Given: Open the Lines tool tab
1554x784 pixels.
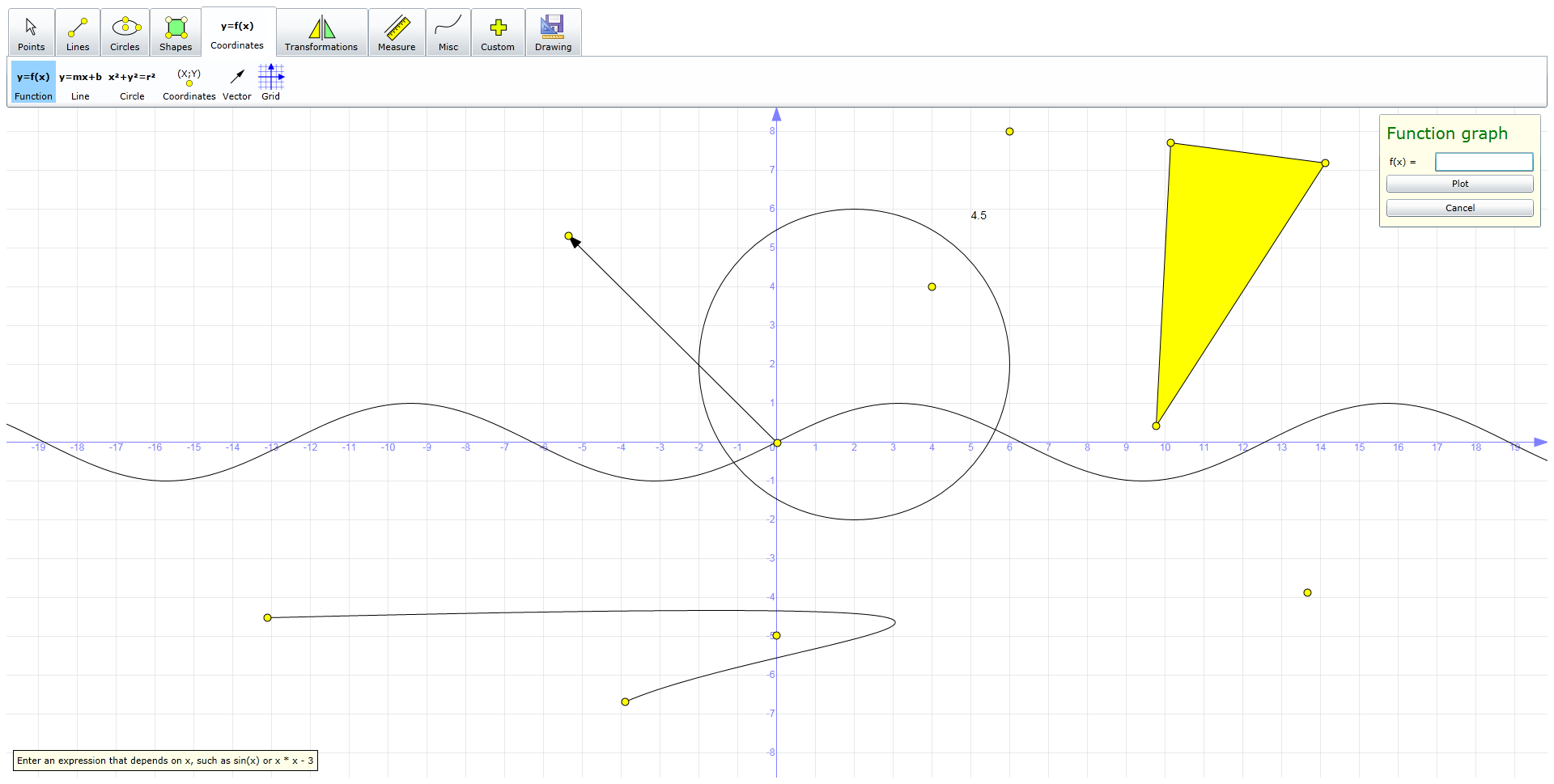Looking at the screenshot, I should [x=78, y=32].
